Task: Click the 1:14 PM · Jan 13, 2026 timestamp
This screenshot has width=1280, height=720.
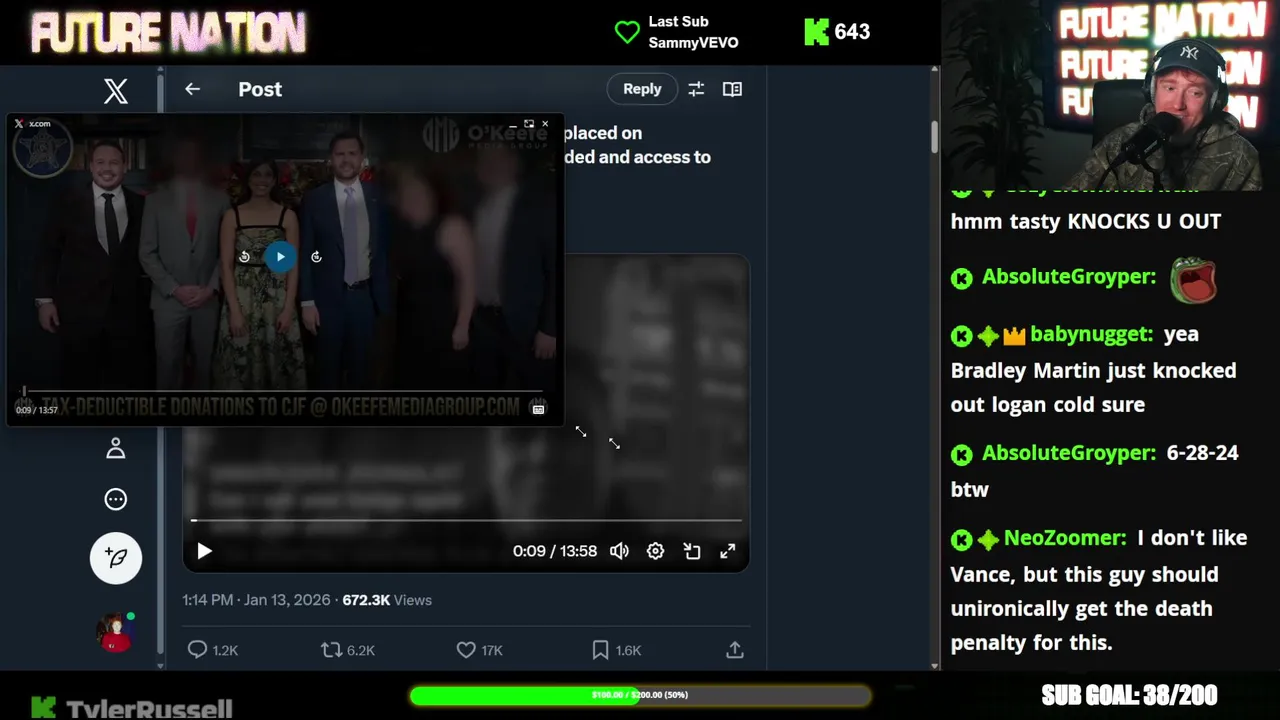Action: pos(256,600)
